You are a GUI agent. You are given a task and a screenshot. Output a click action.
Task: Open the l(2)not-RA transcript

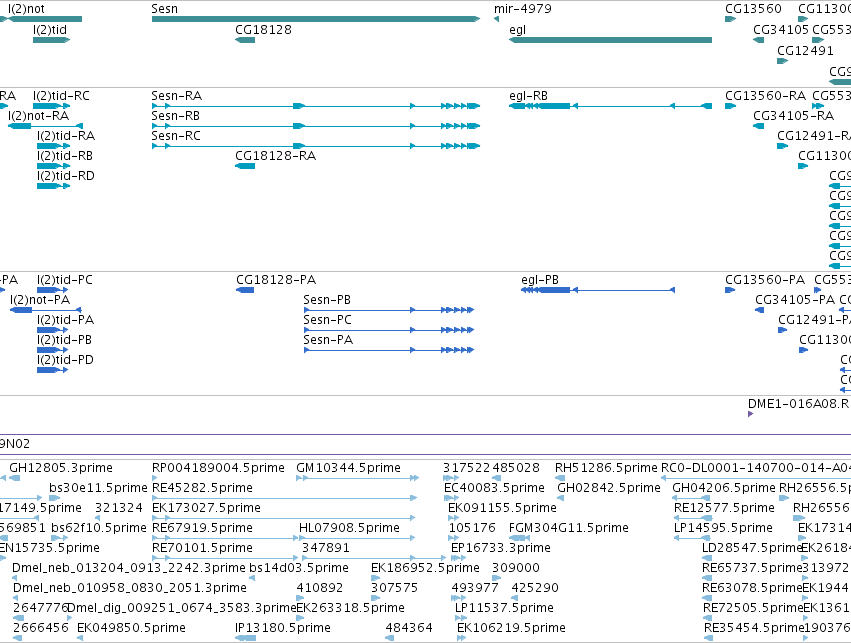(x=46, y=126)
